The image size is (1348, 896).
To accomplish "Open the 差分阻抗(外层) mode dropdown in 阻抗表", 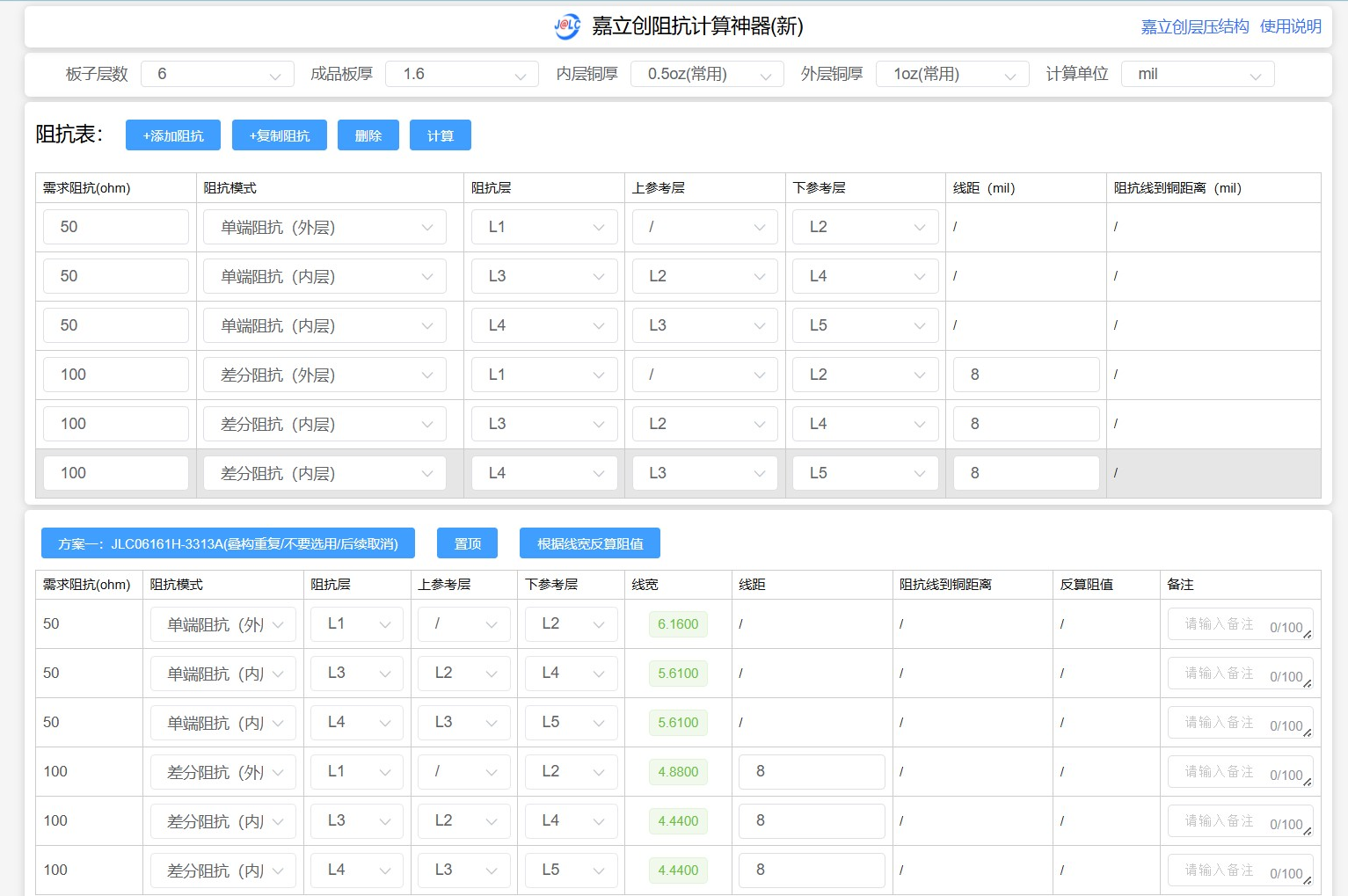I will pyautogui.click(x=324, y=375).
